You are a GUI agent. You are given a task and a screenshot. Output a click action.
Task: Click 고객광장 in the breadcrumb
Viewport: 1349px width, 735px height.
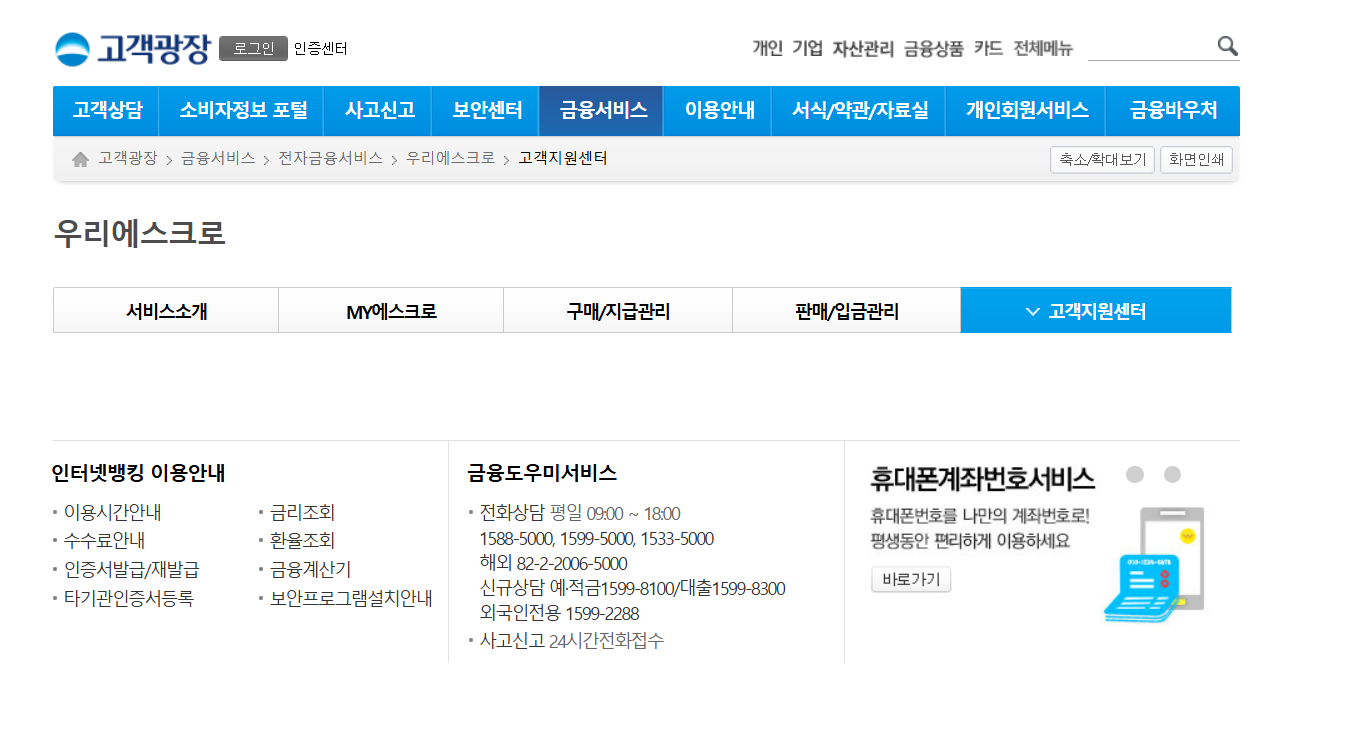[128, 159]
